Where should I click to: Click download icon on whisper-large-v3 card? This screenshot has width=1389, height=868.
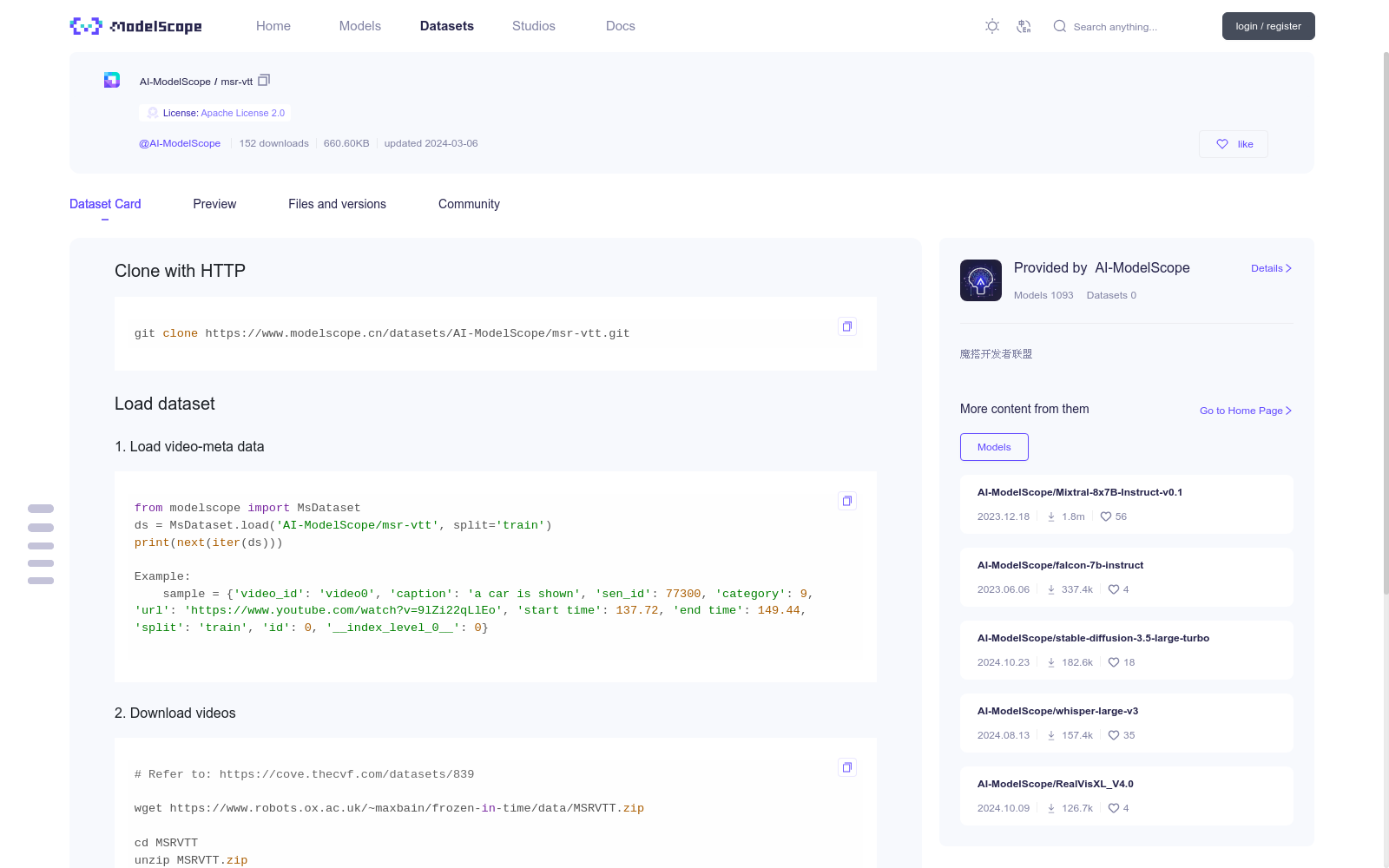[1051, 735]
